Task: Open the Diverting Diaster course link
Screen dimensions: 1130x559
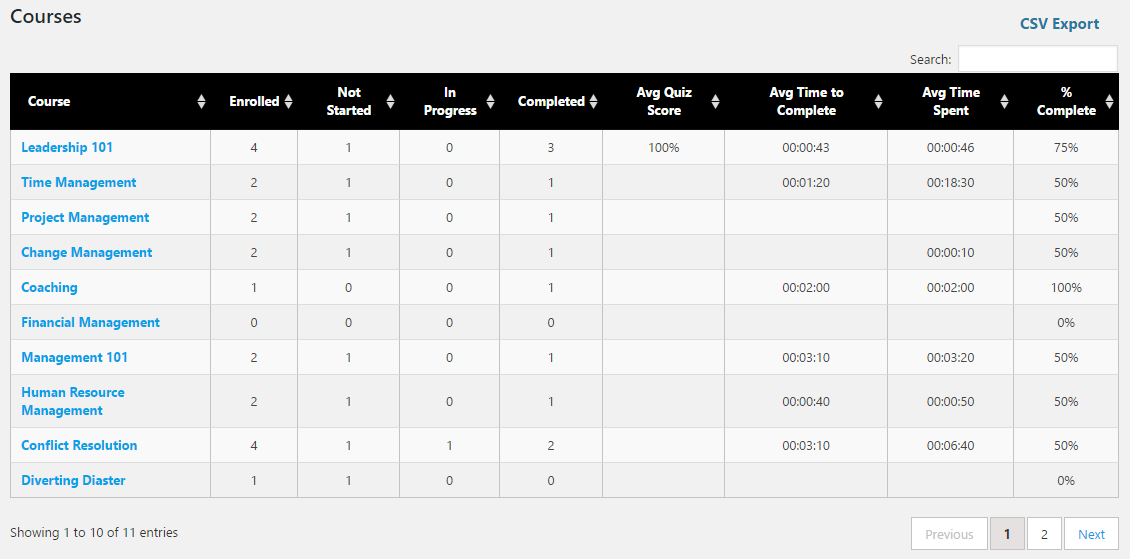Action: 74,480
